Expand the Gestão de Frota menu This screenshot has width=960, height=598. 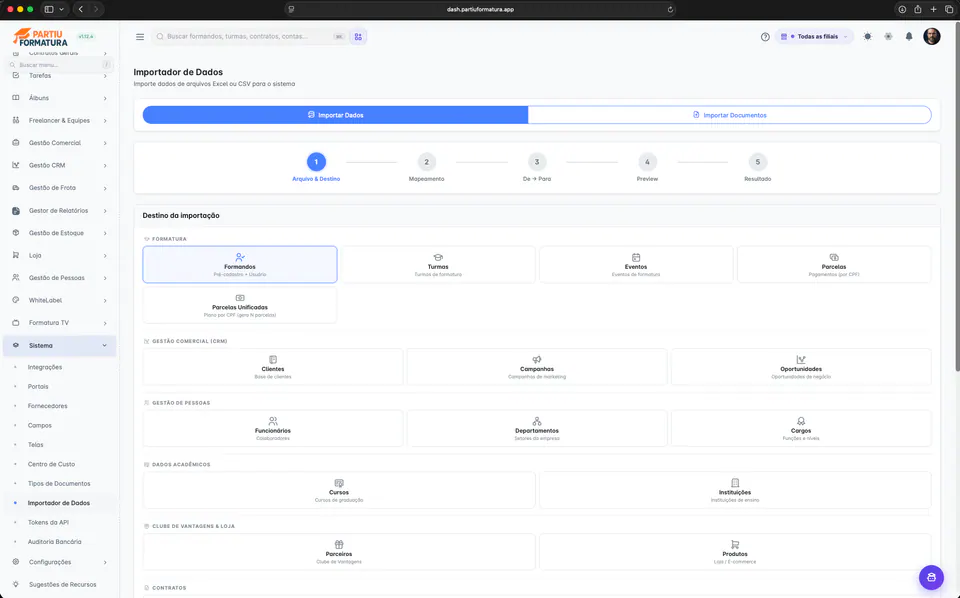[59, 188]
